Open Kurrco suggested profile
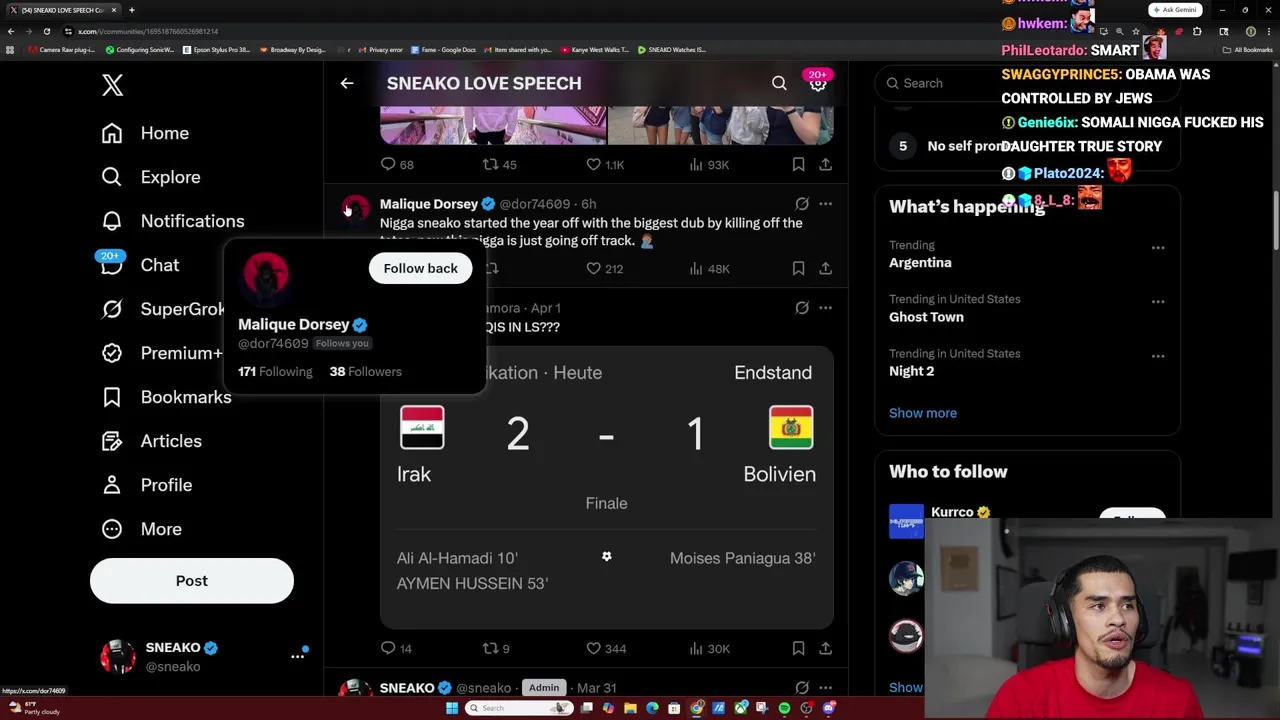 tap(952, 512)
